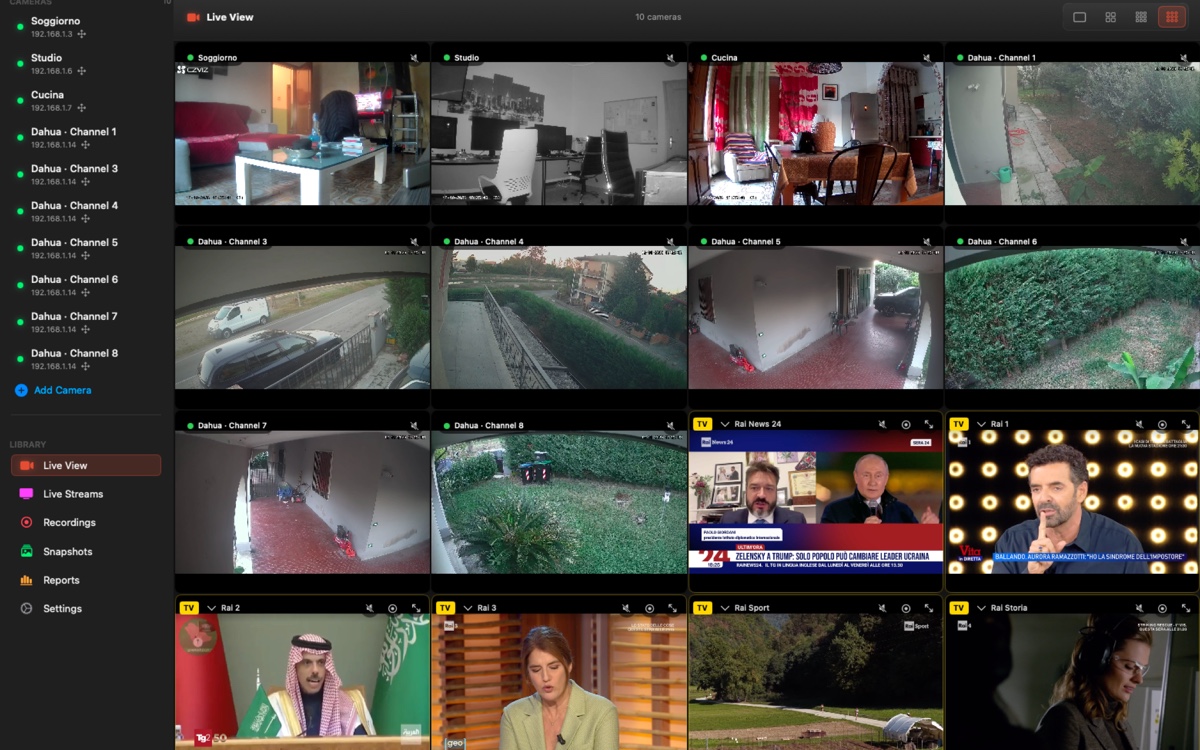Expand Rai News 24 tile to fullscreen

tap(929, 424)
